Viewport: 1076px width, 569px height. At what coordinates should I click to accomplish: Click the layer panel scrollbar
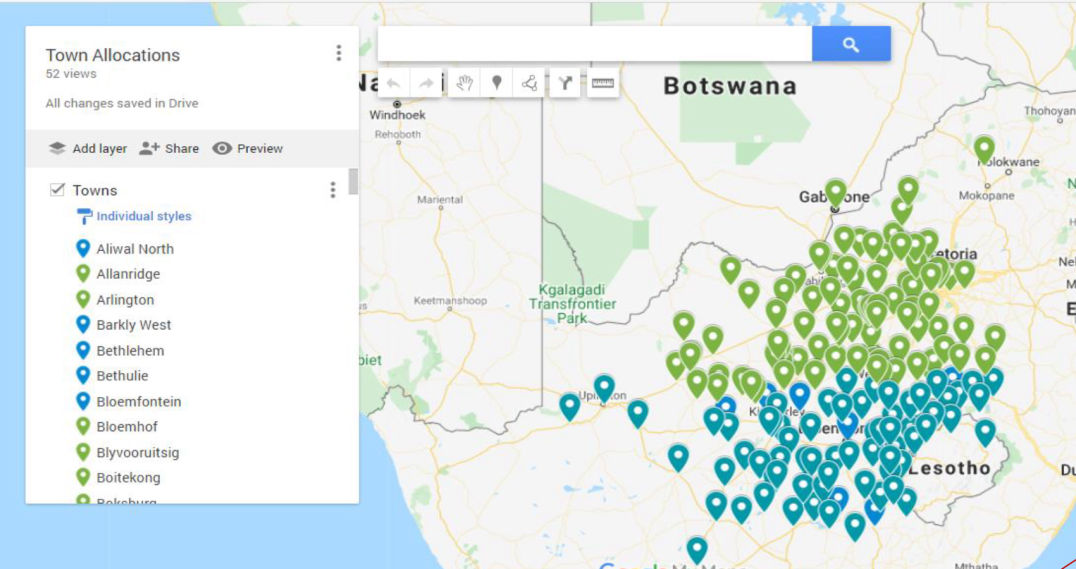click(x=353, y=182)
